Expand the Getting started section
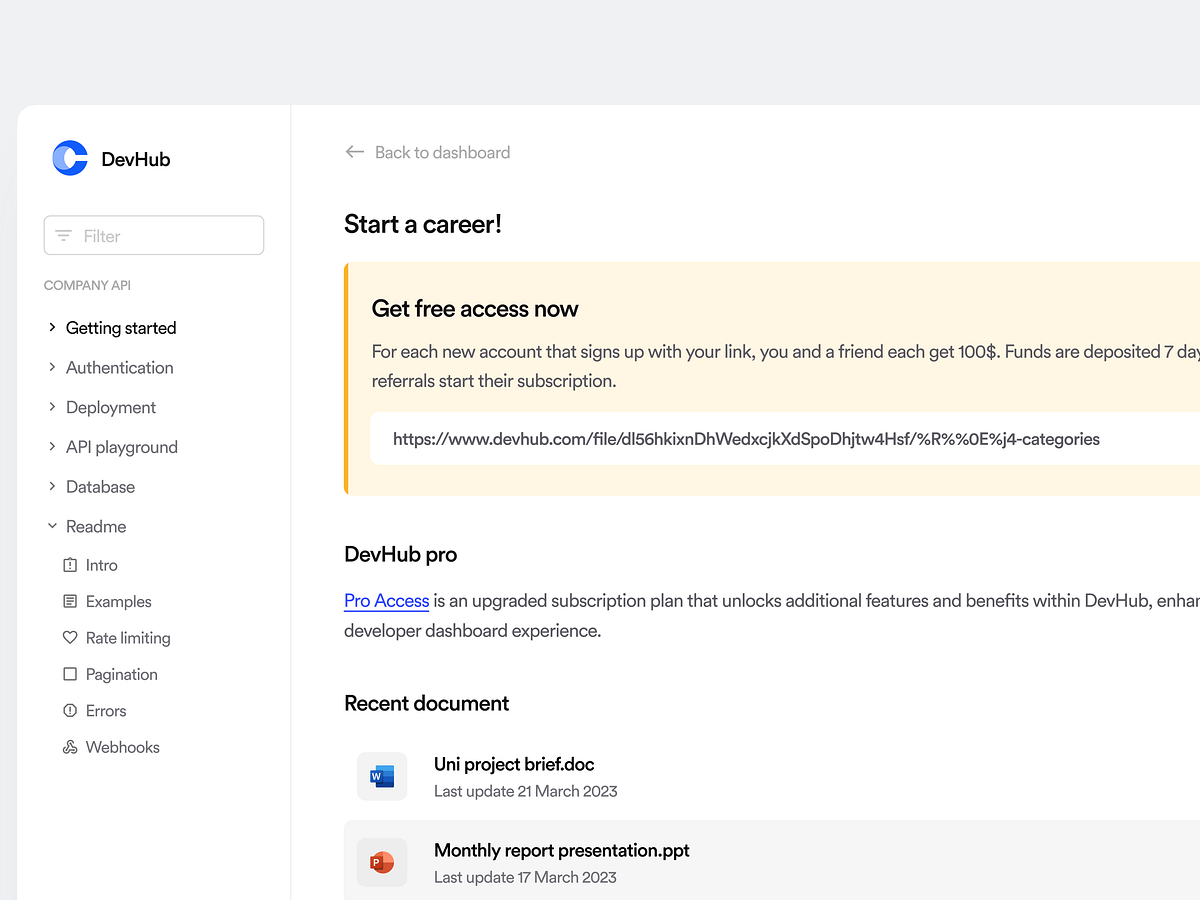The image size is (1200, 900). 52,328
